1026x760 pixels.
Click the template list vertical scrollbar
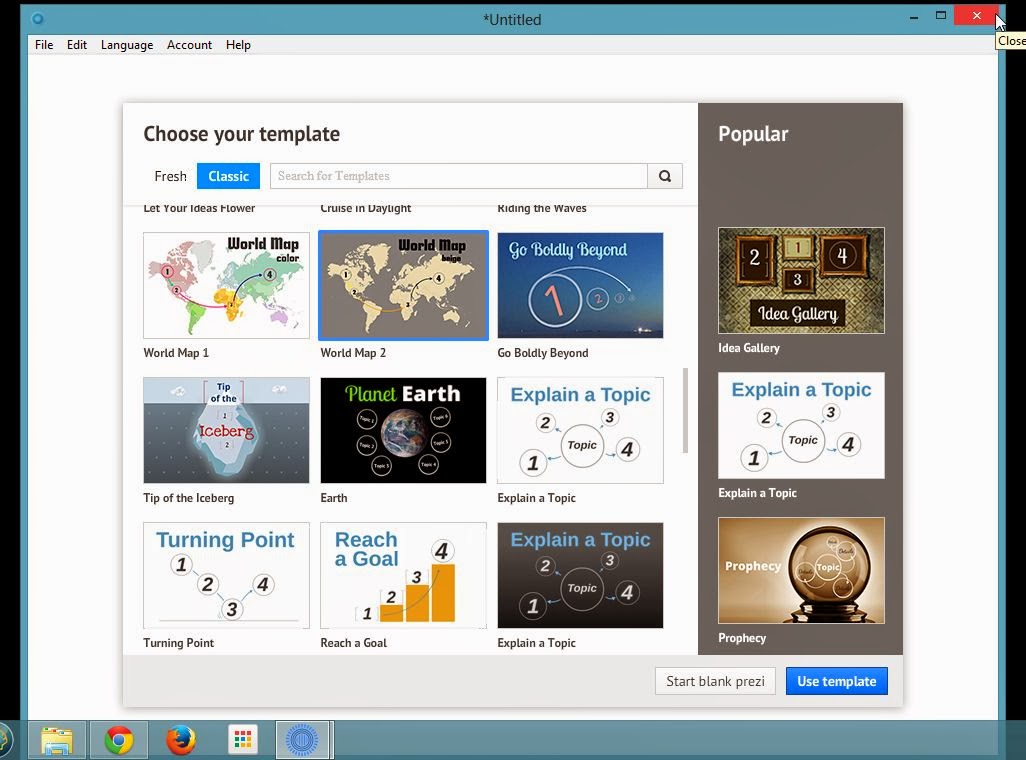coord(685,410)
